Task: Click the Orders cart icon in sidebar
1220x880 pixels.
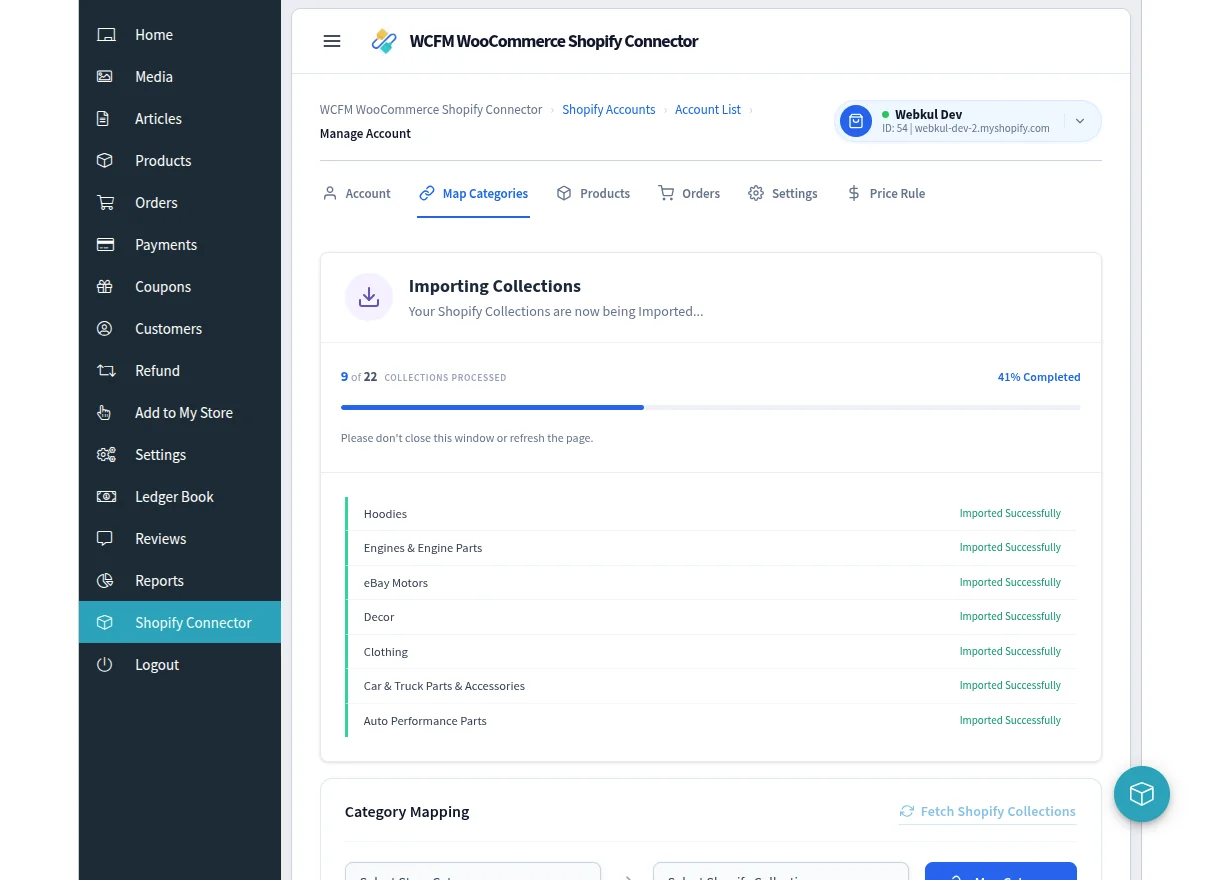Action: click(x=105, y=203)
